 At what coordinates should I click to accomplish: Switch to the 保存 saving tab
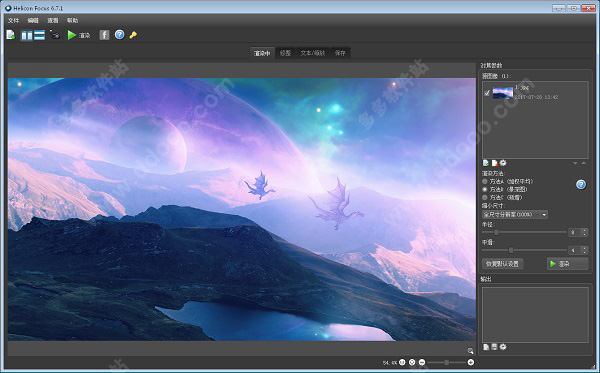340,53
